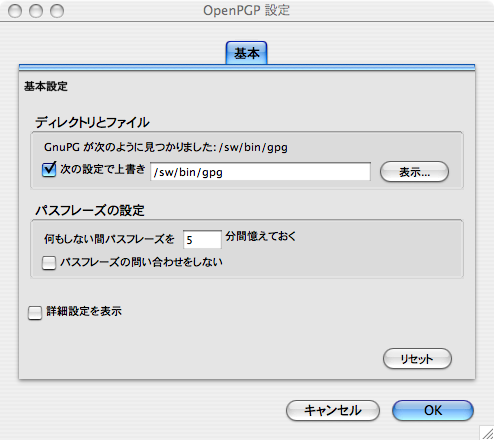494x440 pixels.
Task: Click the GnuPG found path message text
Action: [166, 147]
